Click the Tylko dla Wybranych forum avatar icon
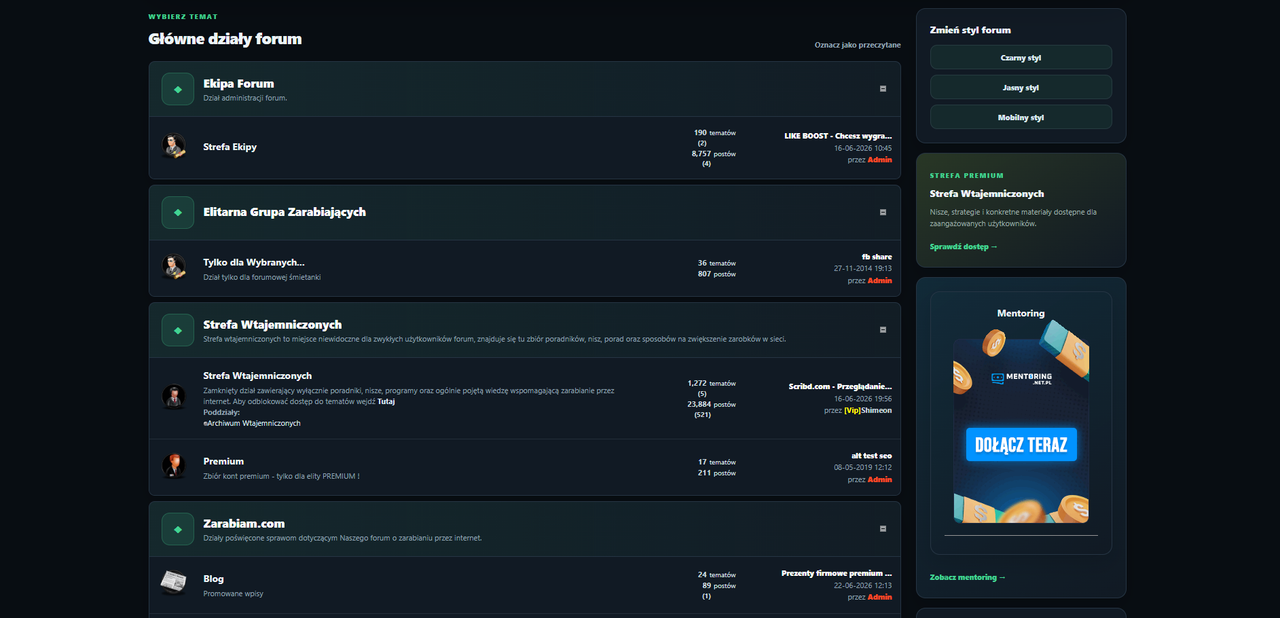 pos(174,267)
